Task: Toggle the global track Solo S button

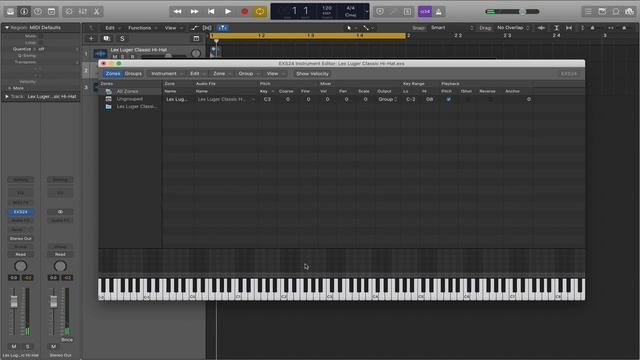Action: [x=122, y=38]
